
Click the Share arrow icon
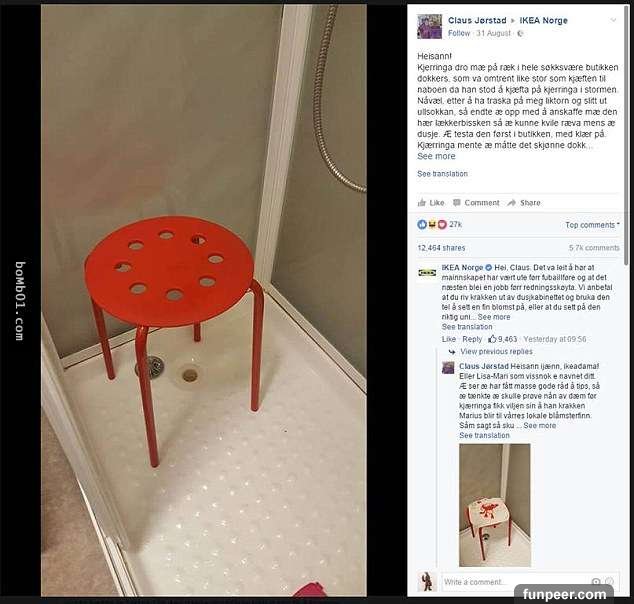click(511, 203)
